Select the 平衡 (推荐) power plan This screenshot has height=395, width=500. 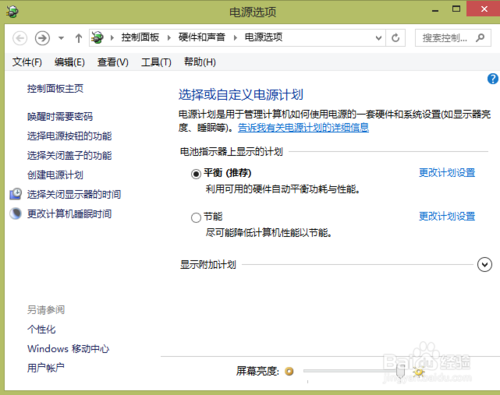point(196,174)
